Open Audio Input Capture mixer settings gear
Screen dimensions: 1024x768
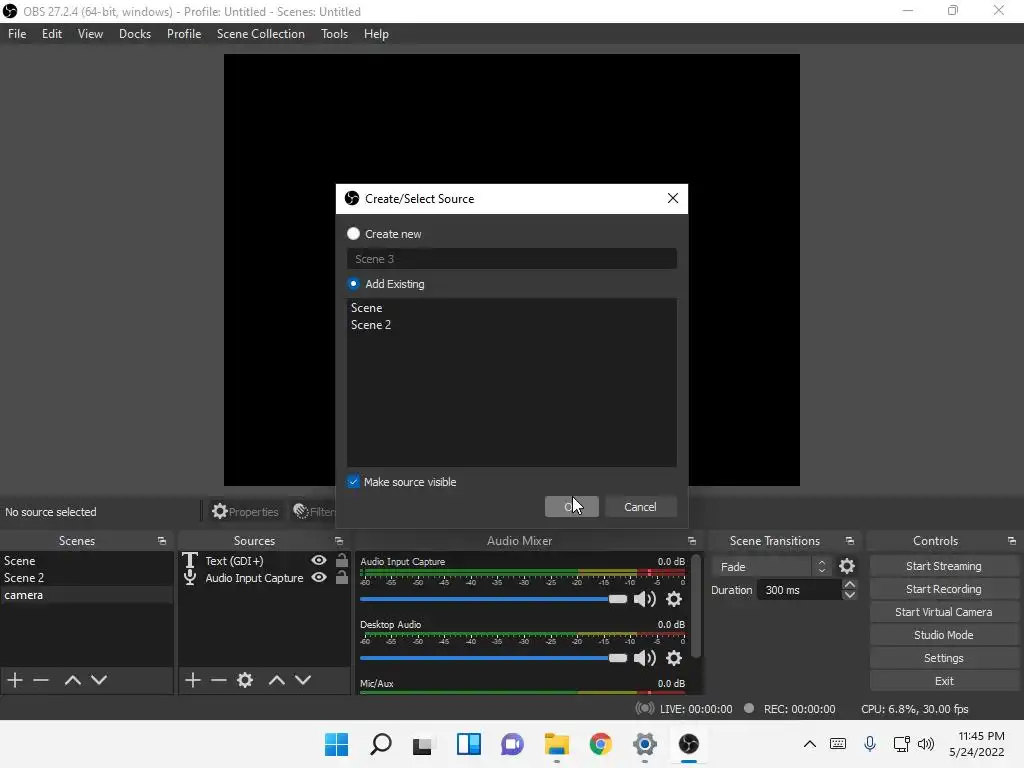pos(674,599)
